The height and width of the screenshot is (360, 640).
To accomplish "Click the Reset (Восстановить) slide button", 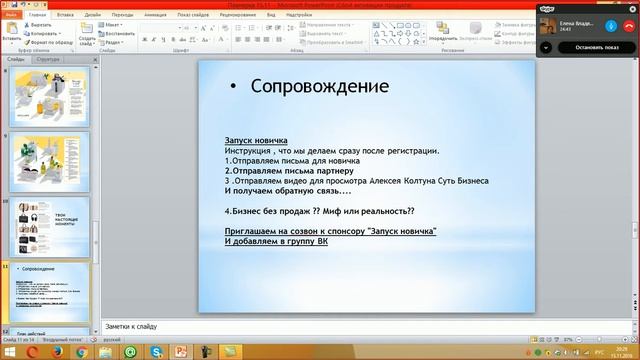I will click(x=116, y=33).
